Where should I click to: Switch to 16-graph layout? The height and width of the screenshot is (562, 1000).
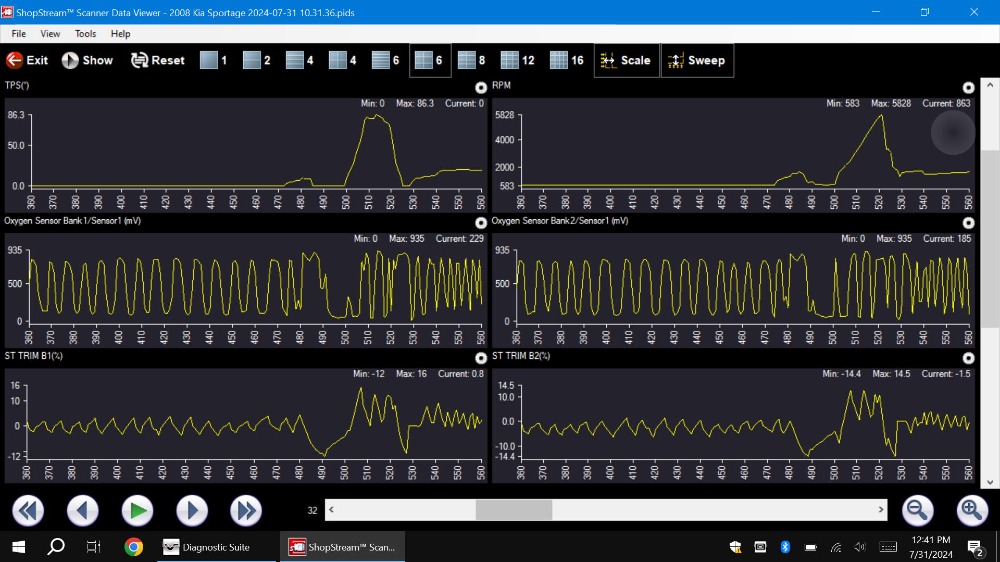click(x=566, y=60)
